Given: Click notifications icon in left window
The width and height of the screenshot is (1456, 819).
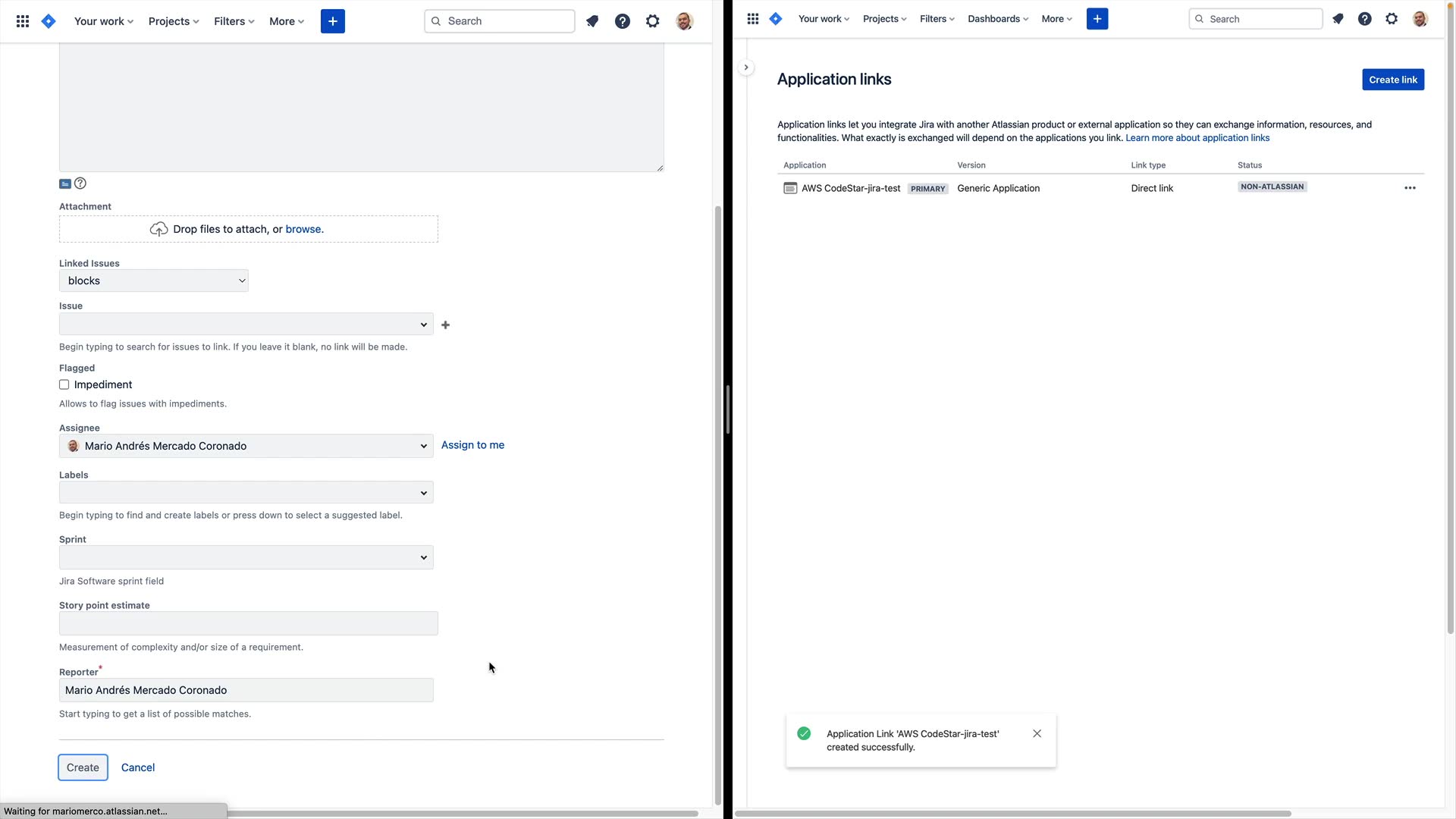Looking at the screenshot, I should coord(592,21).
